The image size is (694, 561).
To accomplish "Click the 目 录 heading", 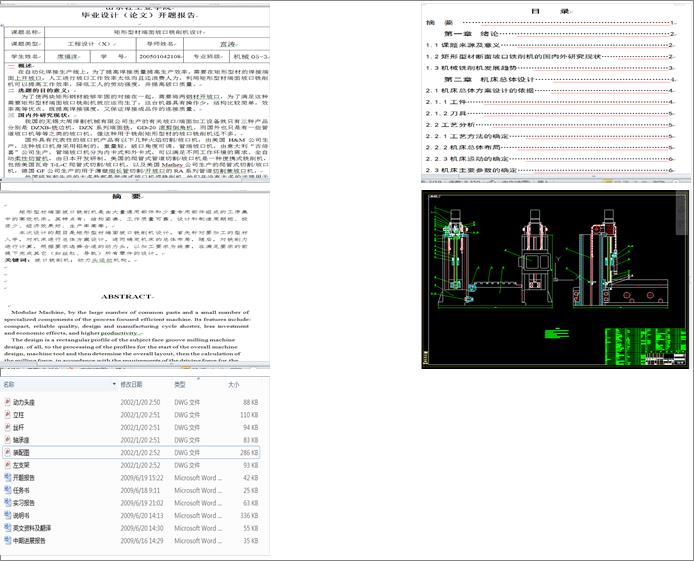I will (x=551, y=11).
